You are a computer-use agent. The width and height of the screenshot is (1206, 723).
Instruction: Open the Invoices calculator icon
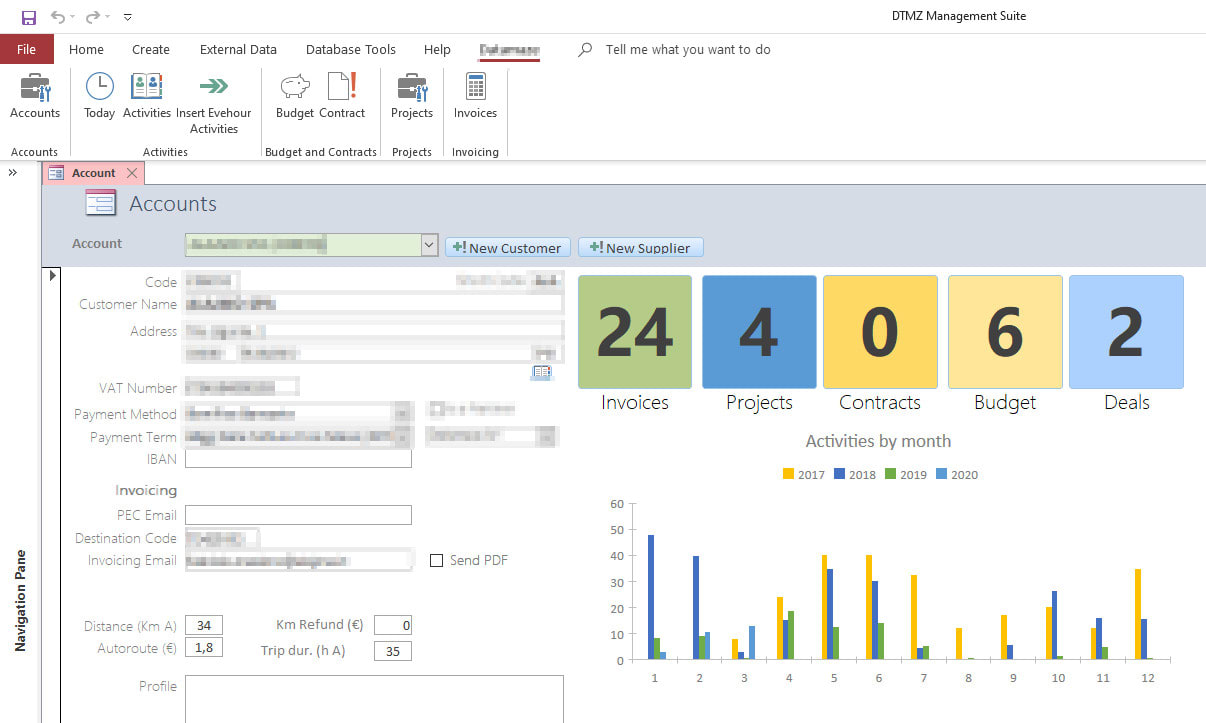click(475, 87)
